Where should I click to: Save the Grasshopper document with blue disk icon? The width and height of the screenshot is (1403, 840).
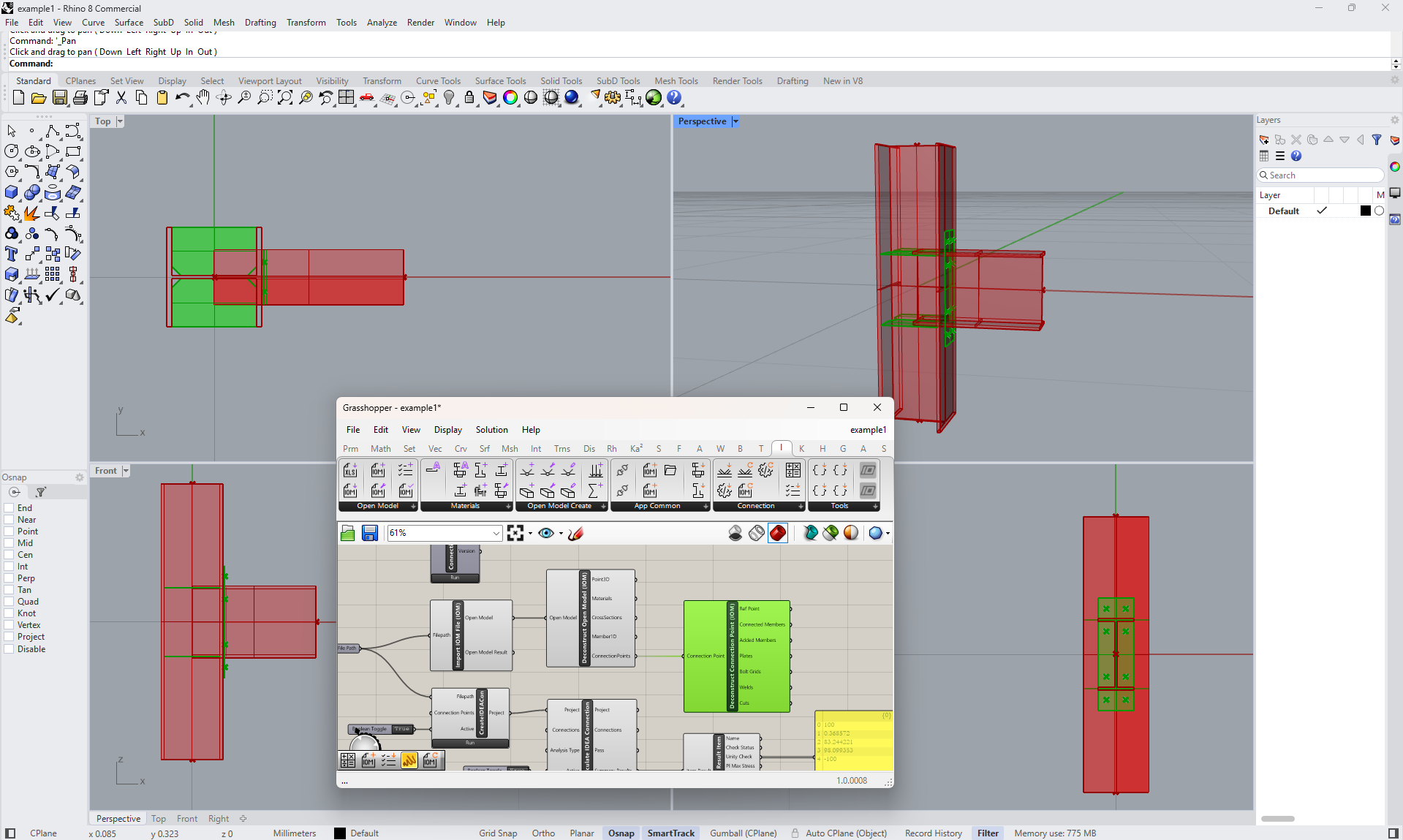tap(370, 534)
